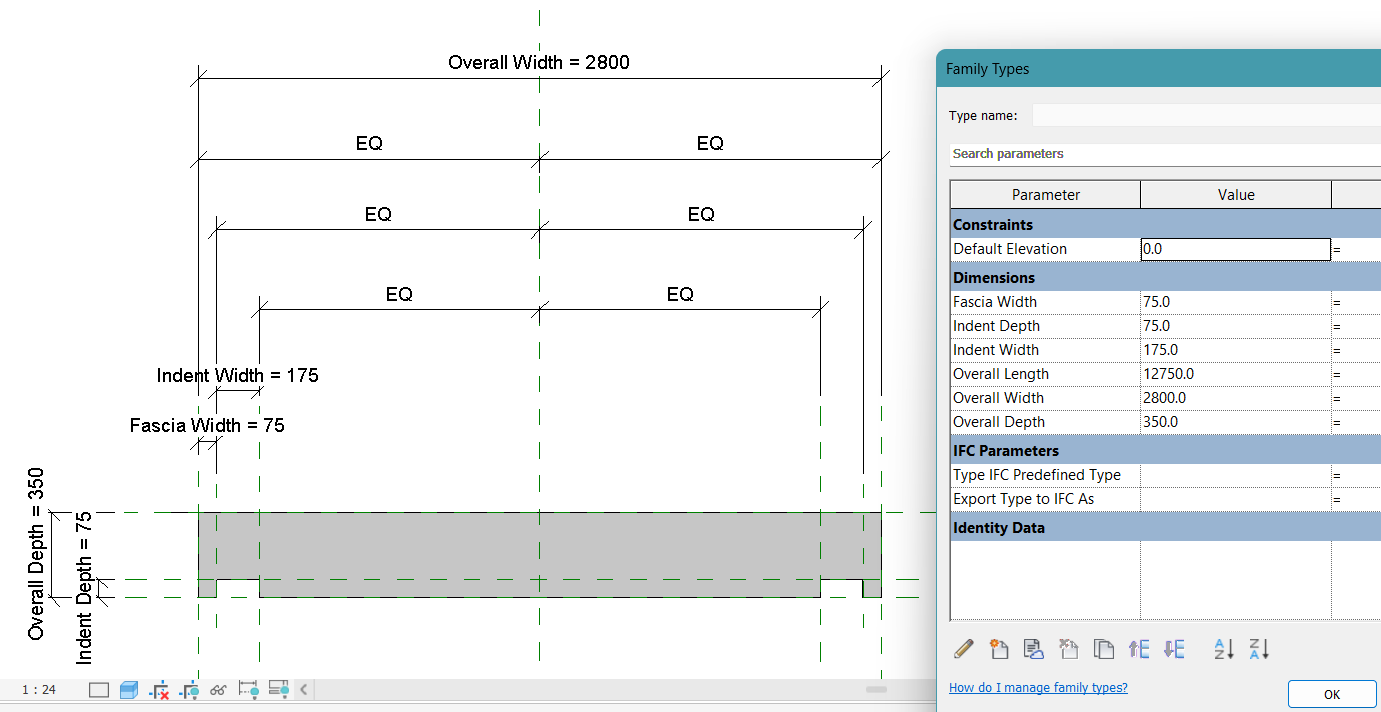
Task: Click the Type IFC Predefined Type row
Action: click(1165, 475)
